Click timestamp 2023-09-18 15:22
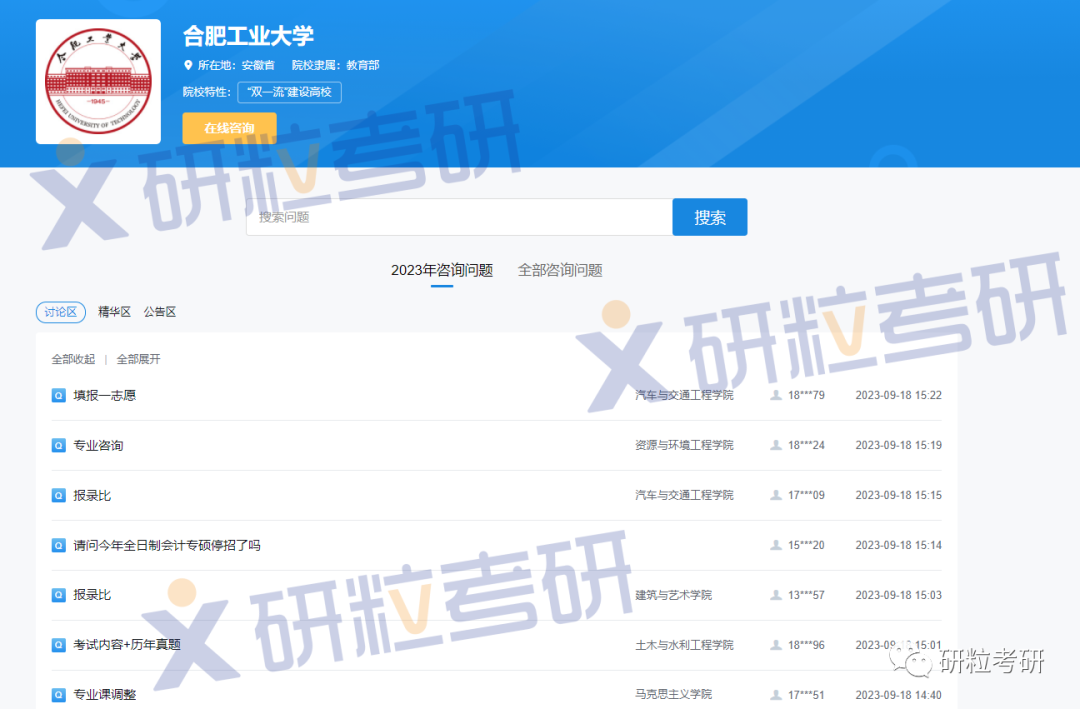 (x=898, y=395)
